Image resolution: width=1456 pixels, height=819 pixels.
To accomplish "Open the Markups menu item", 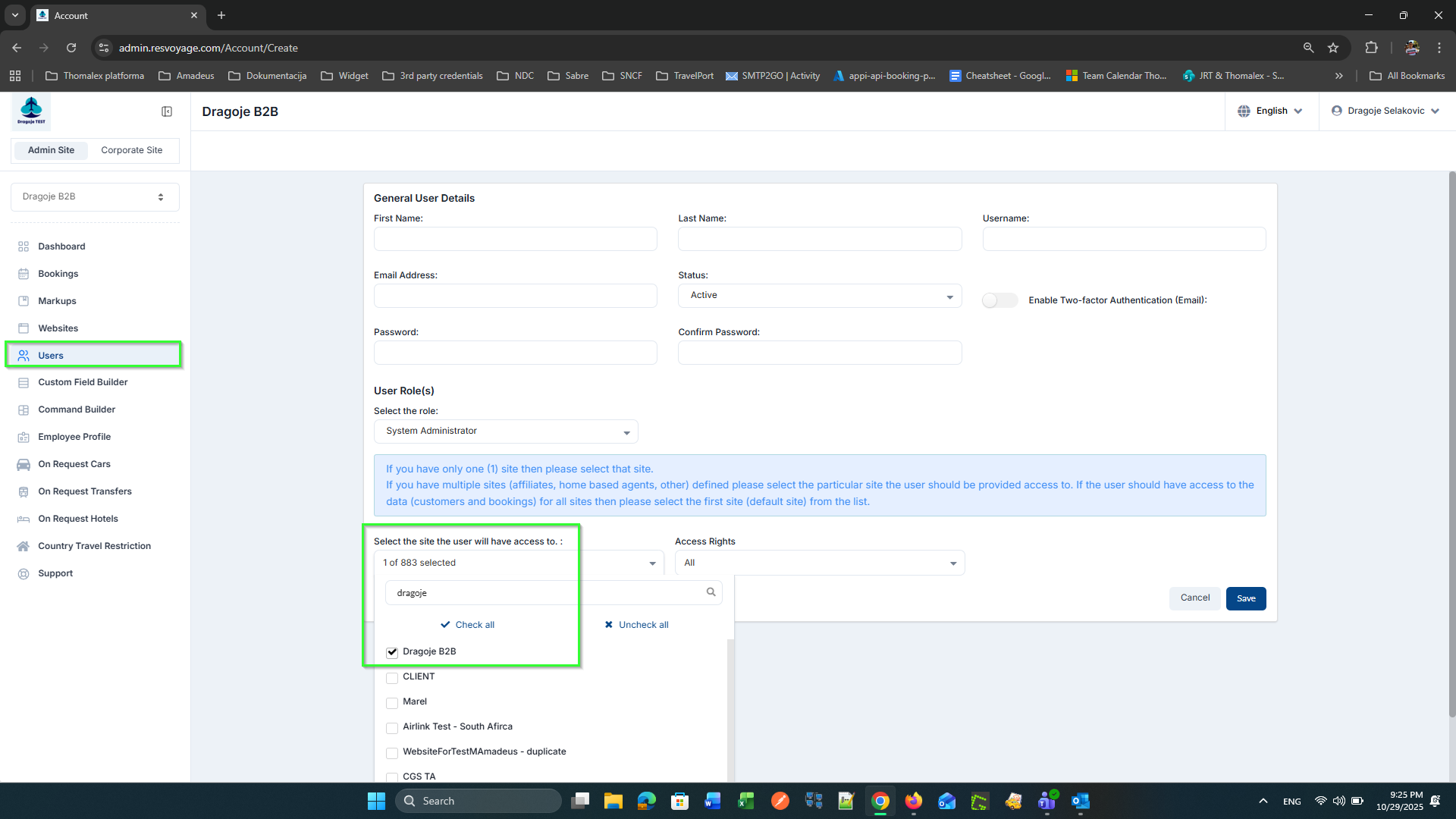I will tap(57, 301).
